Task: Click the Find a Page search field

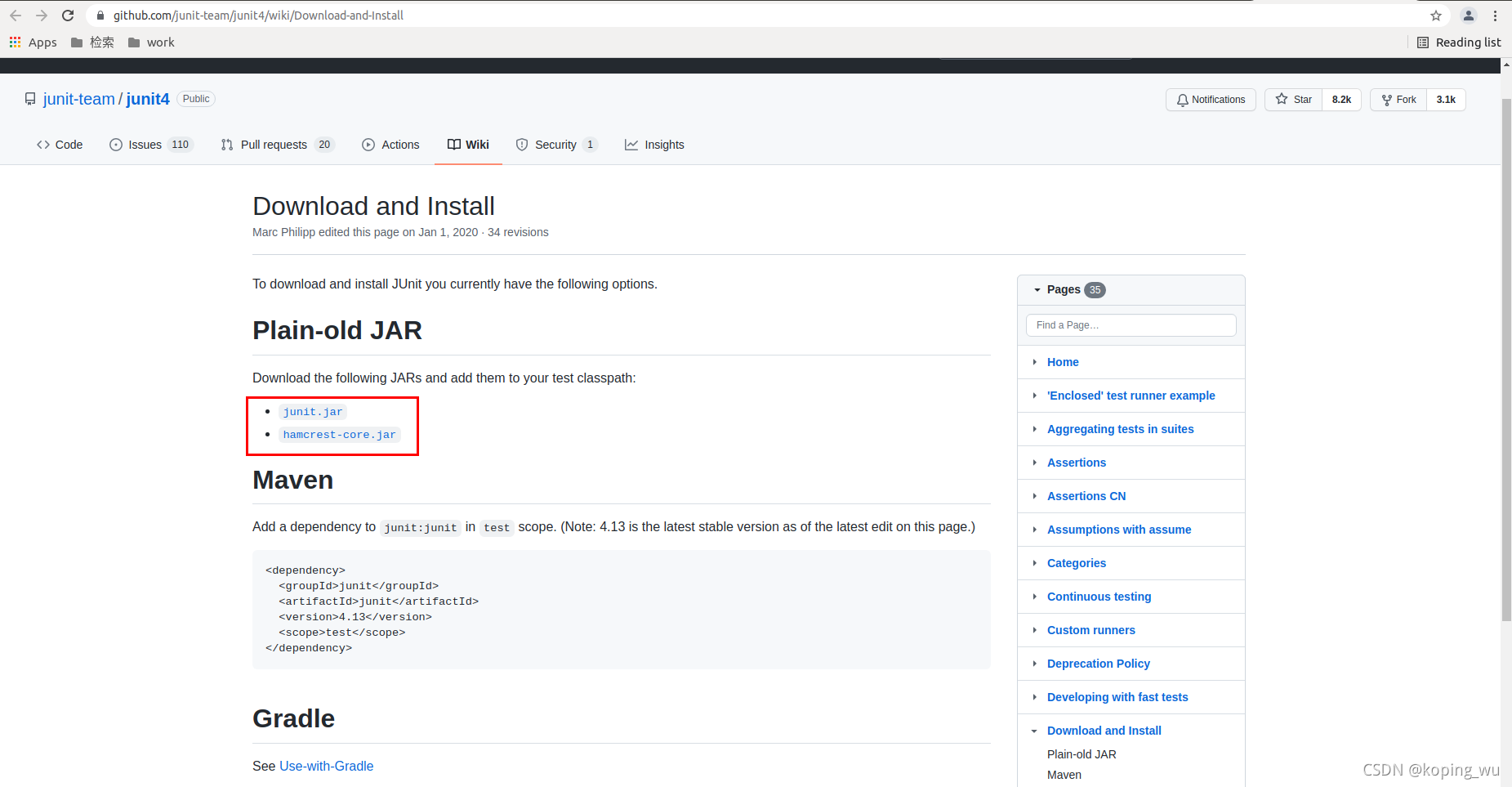Action: [x=1131, y=325]
